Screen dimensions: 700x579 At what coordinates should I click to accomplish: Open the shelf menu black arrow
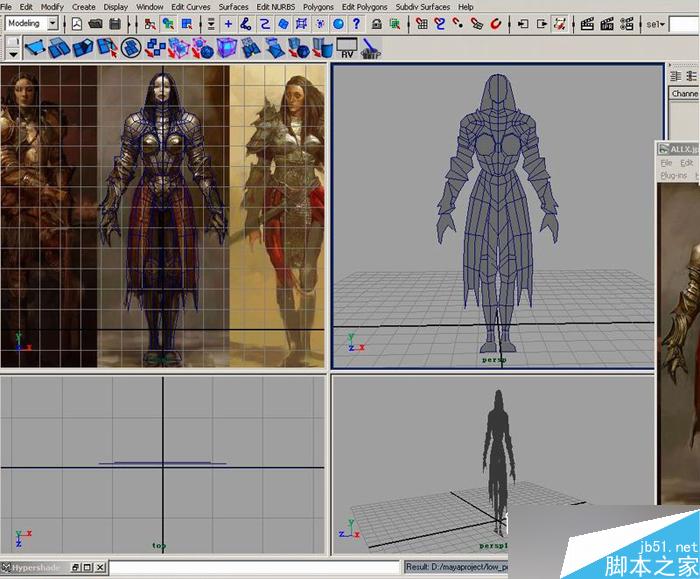13,54
